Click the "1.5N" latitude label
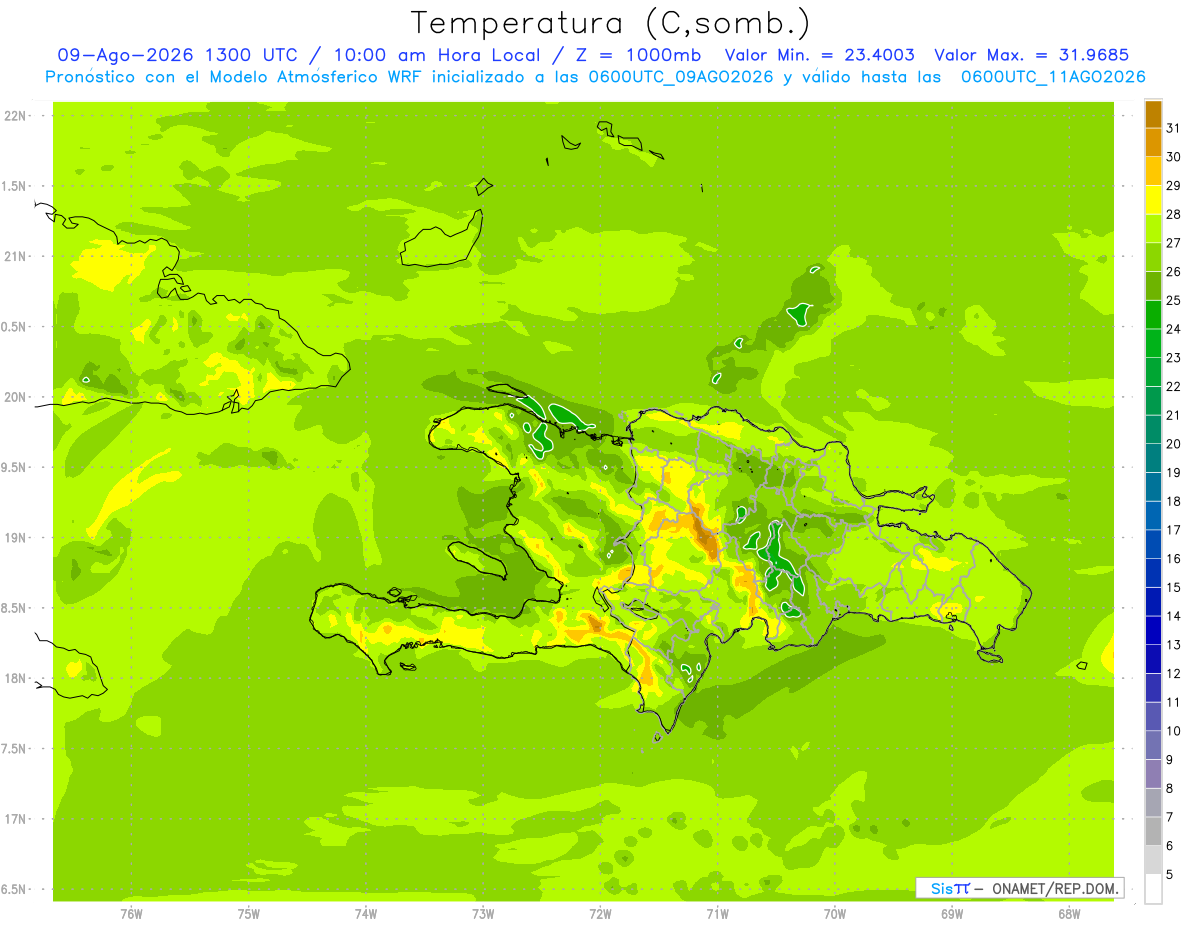1200x927 pixels. point(14,186)
